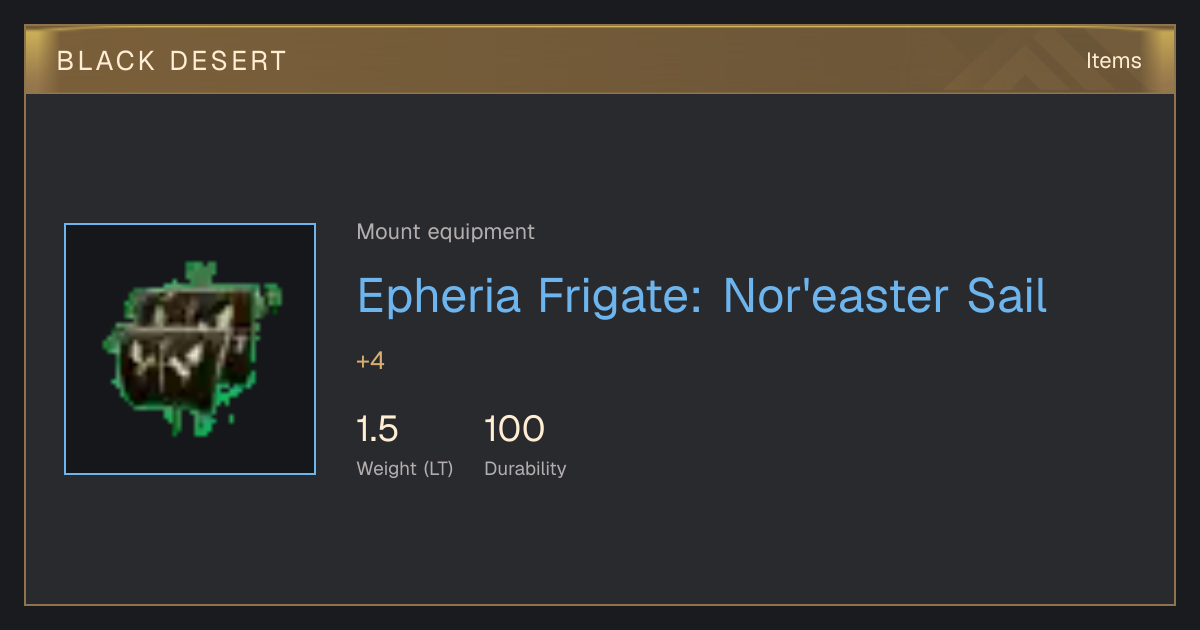Click the Durability label

(x=525, y=468)
